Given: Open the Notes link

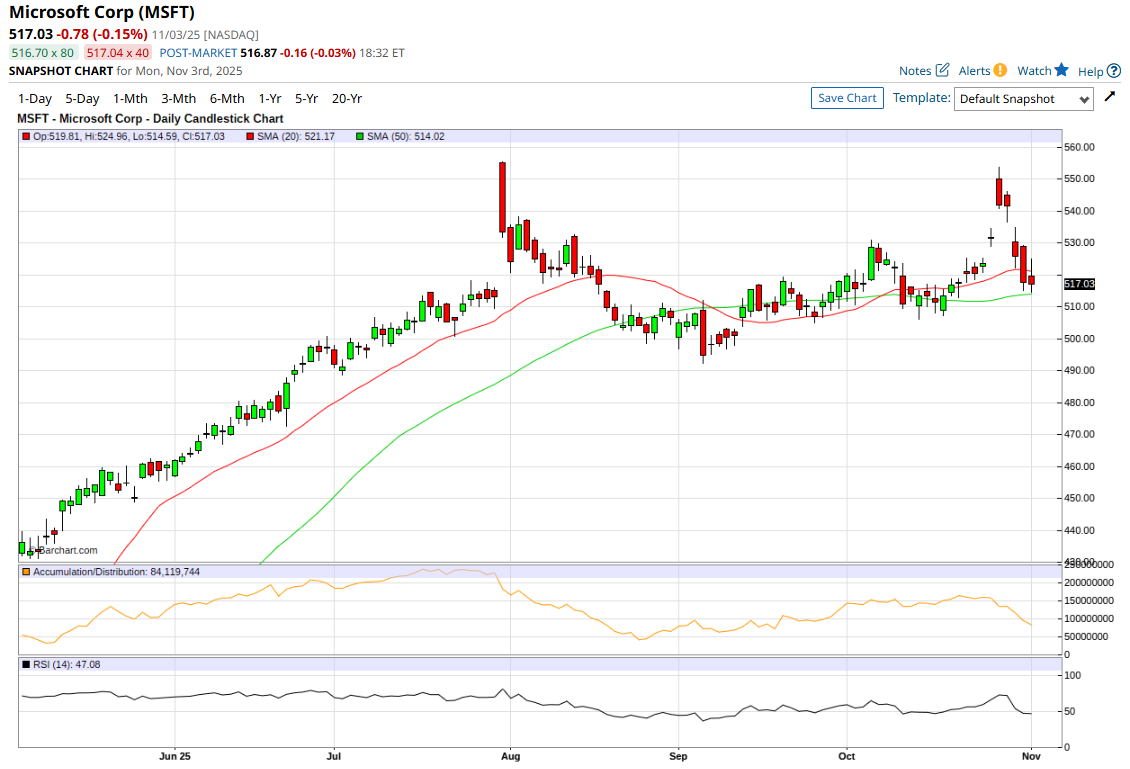Looking at the screenshot, I should click(x=915, y=71).
